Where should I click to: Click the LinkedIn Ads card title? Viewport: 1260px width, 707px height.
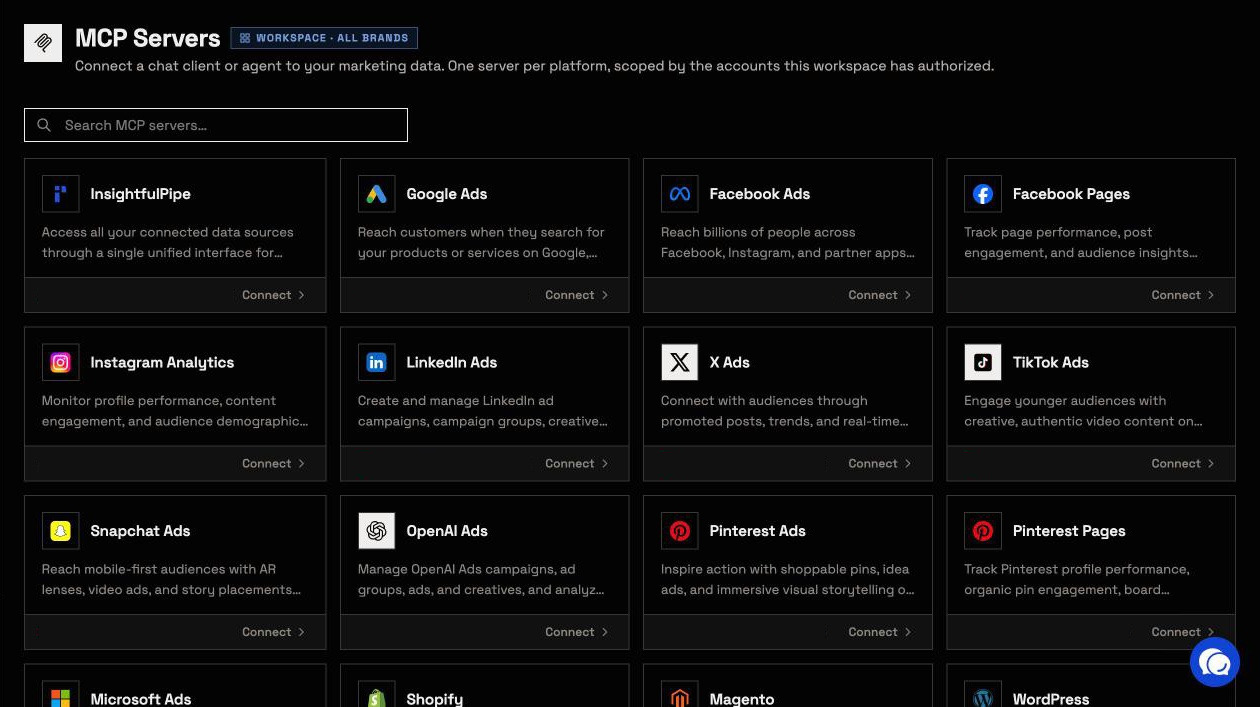click(x=451, y=362)
